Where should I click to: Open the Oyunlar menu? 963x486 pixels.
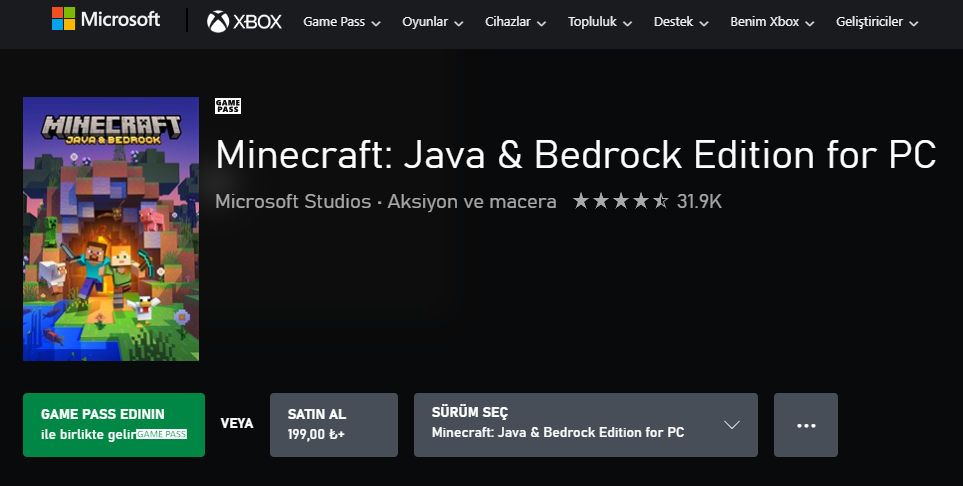pos(432,22)
